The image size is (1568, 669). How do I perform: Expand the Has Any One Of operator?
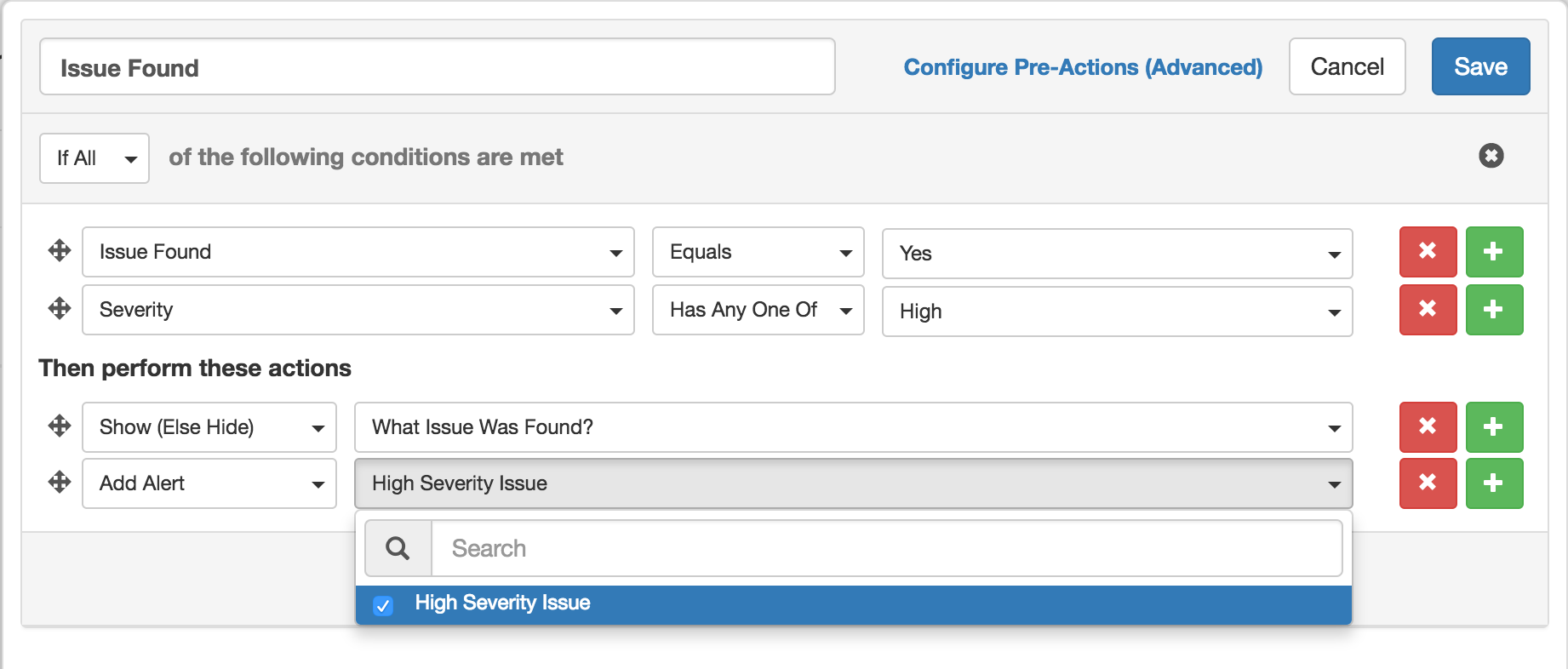[x=758, y=310]
